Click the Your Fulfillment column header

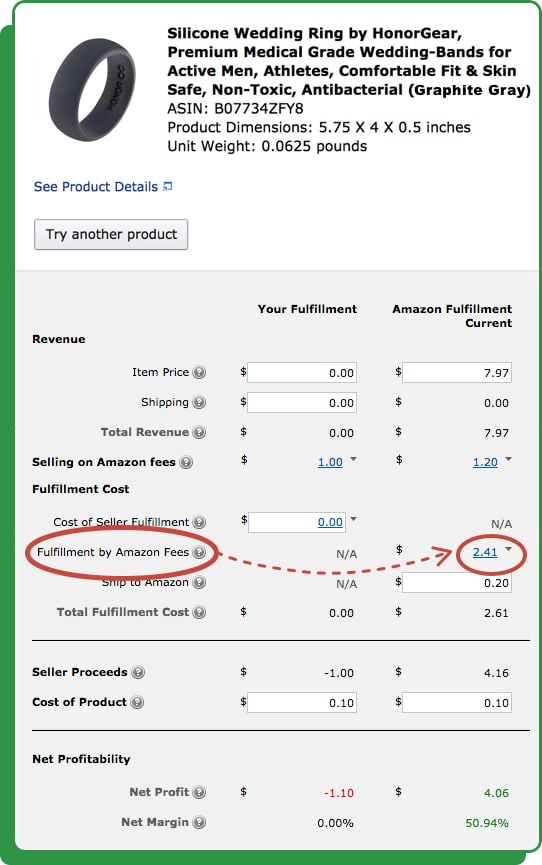coord(307,309)
